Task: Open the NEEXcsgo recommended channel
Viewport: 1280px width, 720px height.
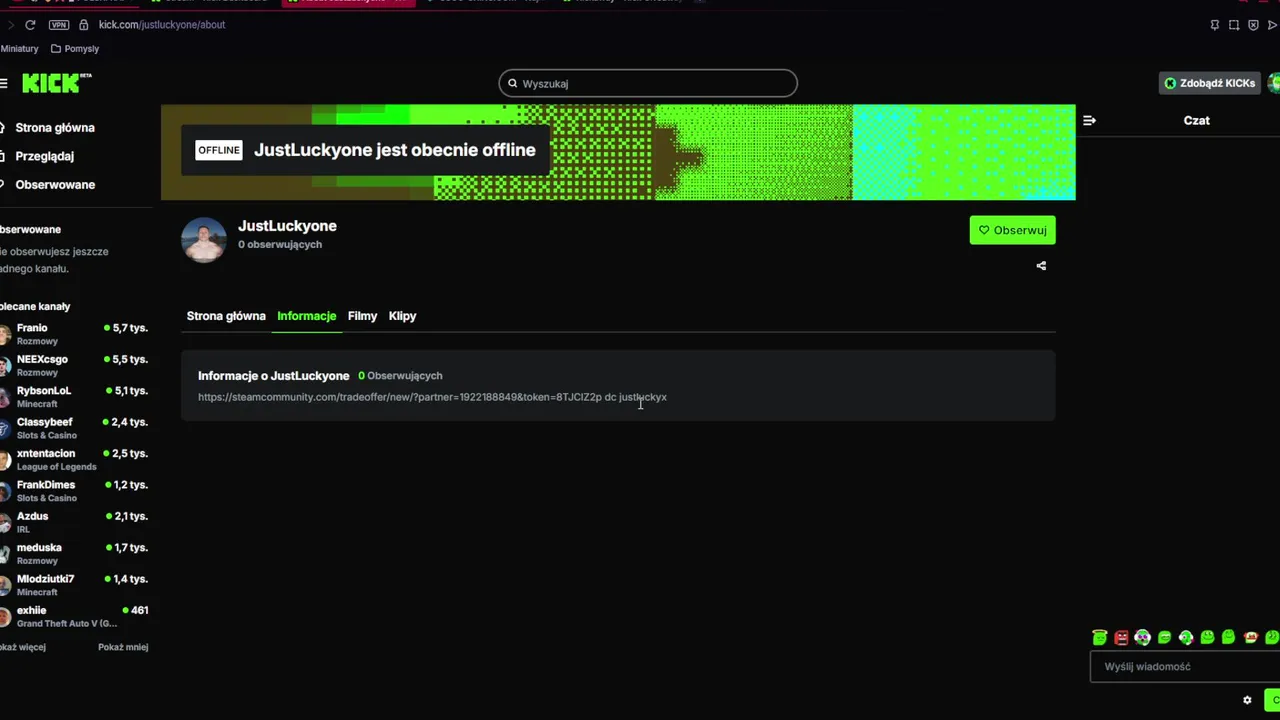Action: [75, 365]
